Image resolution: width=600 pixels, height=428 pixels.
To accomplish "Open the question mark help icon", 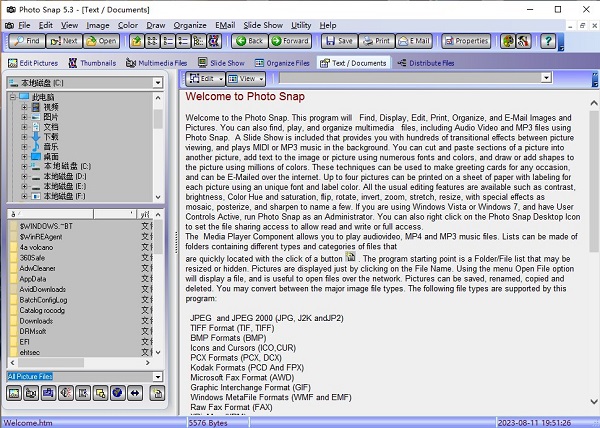I will (548, 41).
